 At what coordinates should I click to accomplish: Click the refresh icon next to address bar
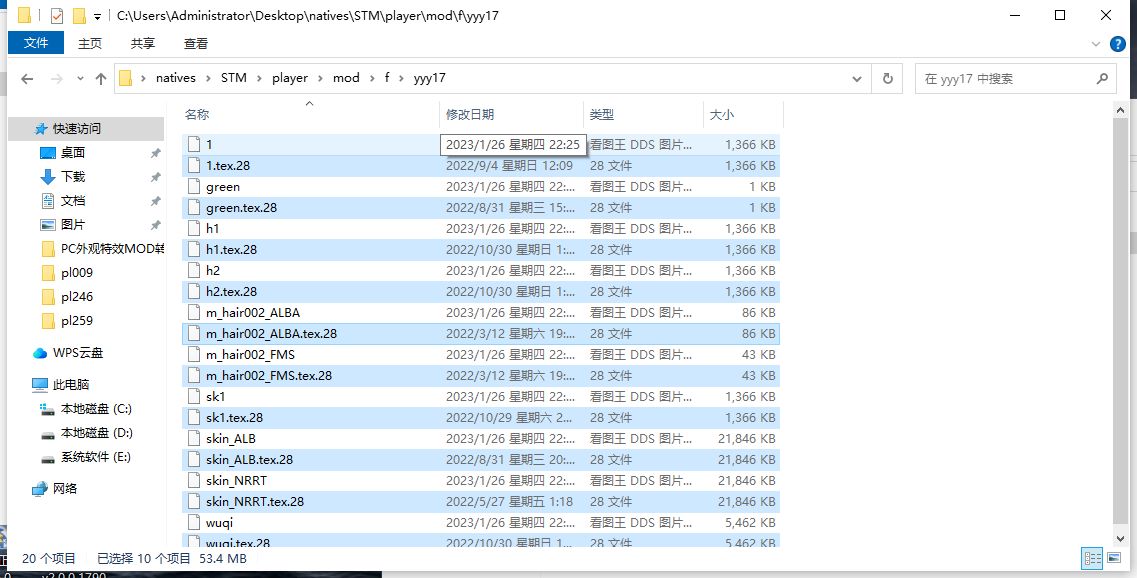click(x=887, y=78)
